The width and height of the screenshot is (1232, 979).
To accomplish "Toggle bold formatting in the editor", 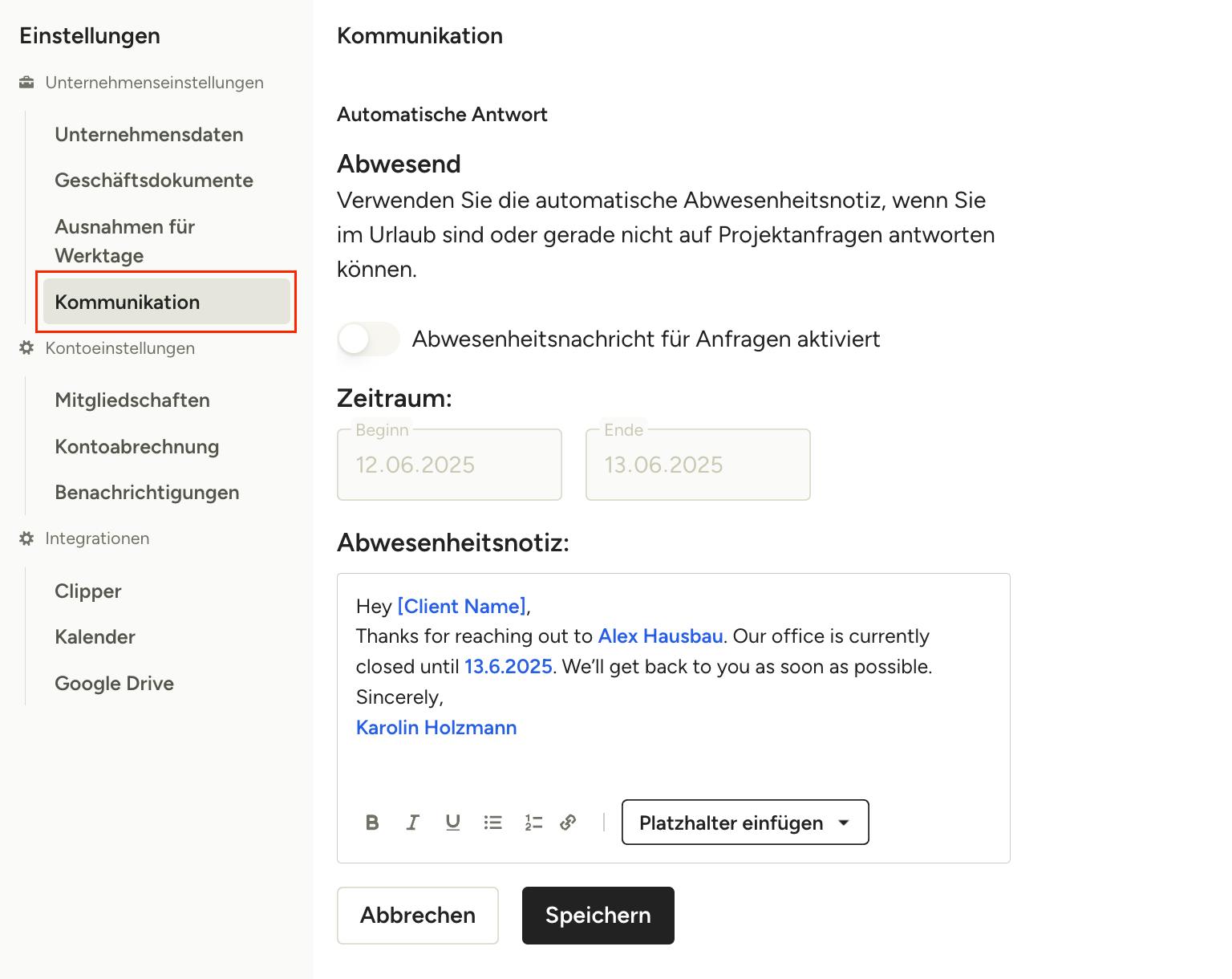I will (372, 823).
